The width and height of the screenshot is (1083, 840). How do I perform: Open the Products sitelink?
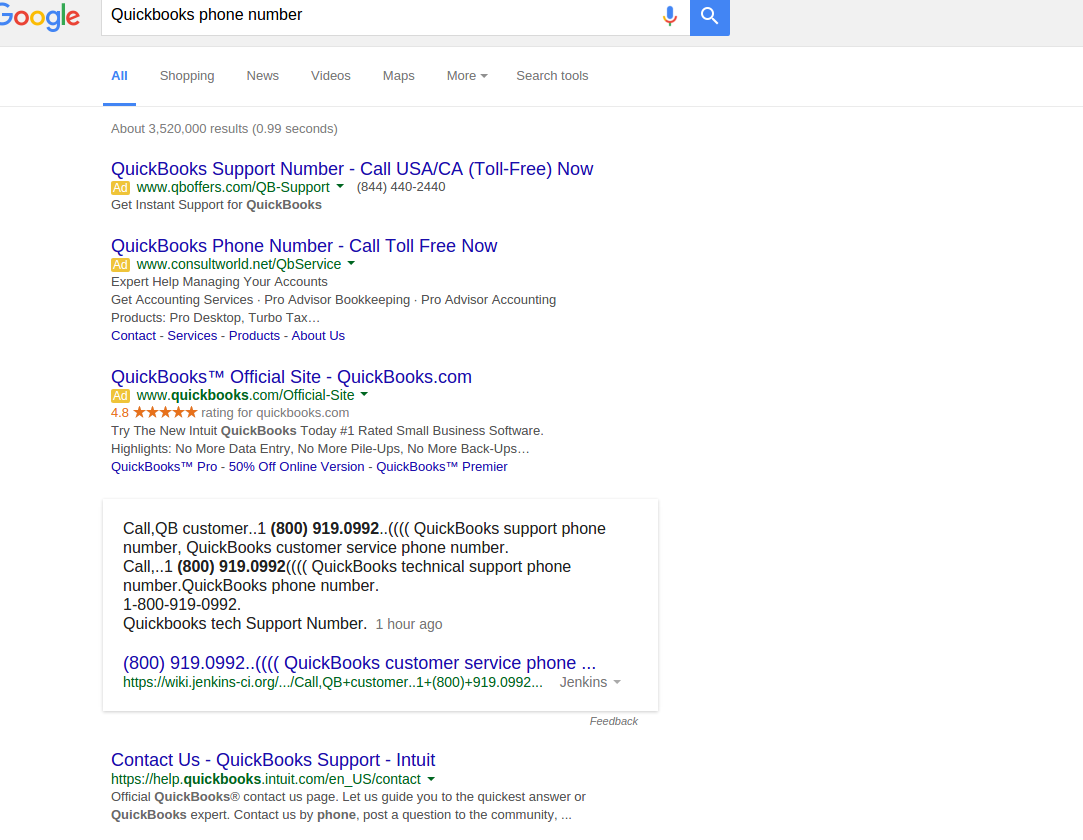pos(254,336)
